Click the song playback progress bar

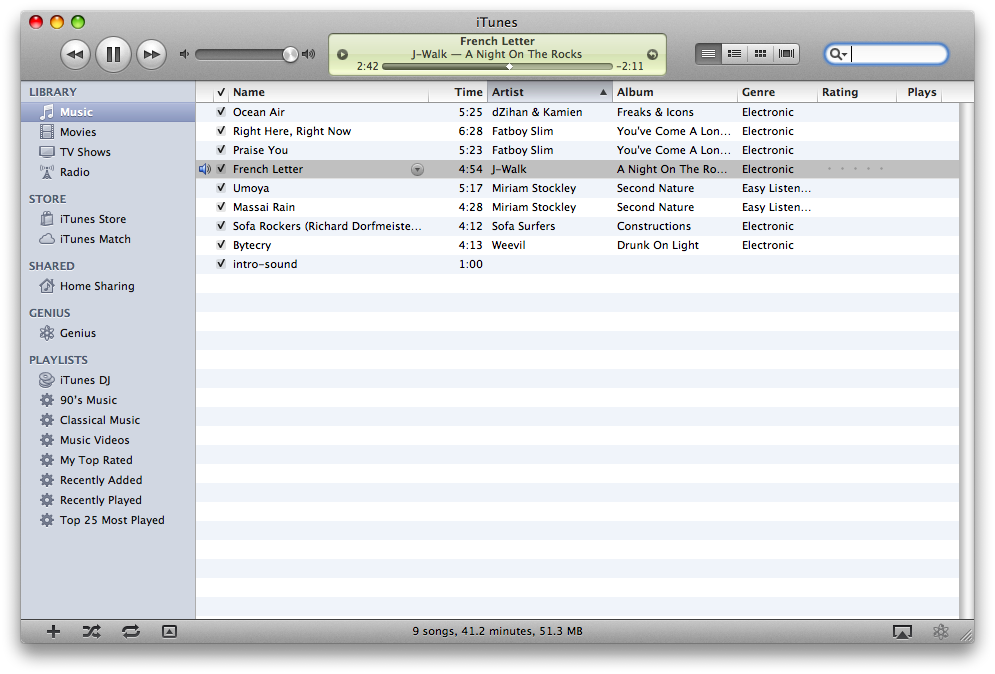coord(498,66)
